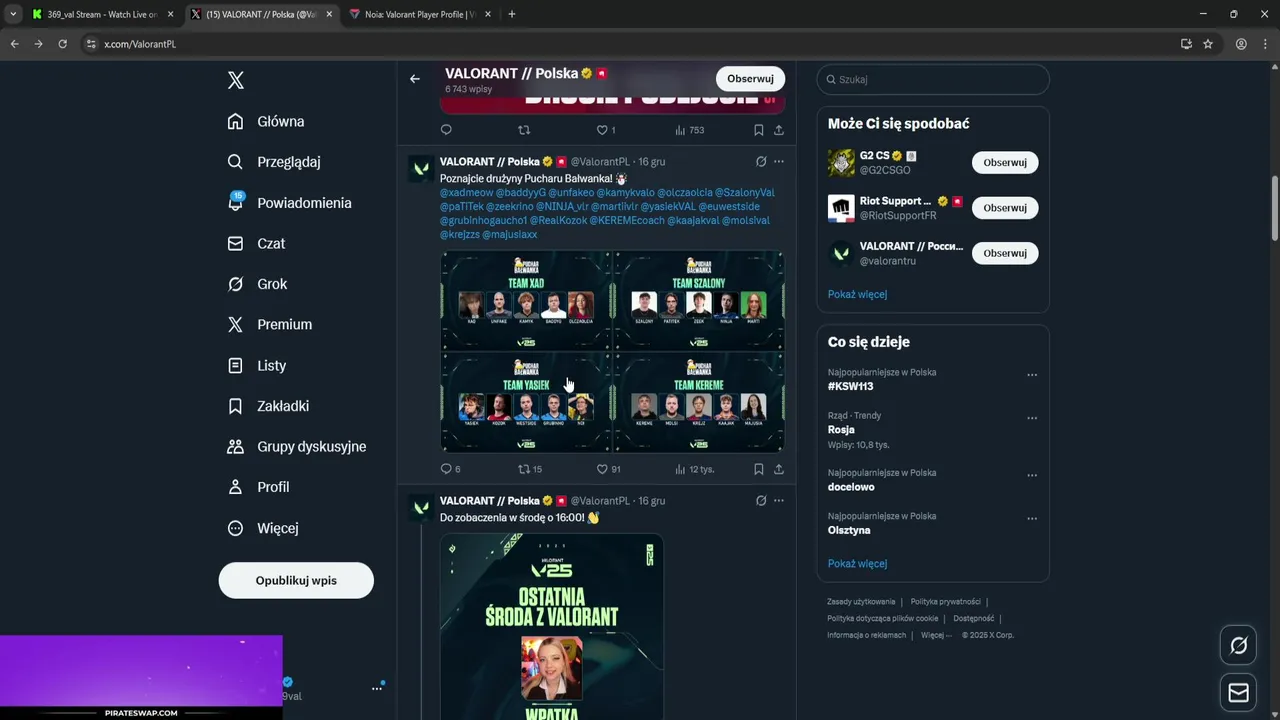The height and width of the screenshot is (720, 1280).
Task: Open the docelowo trend
Action: tap(851, 487)
